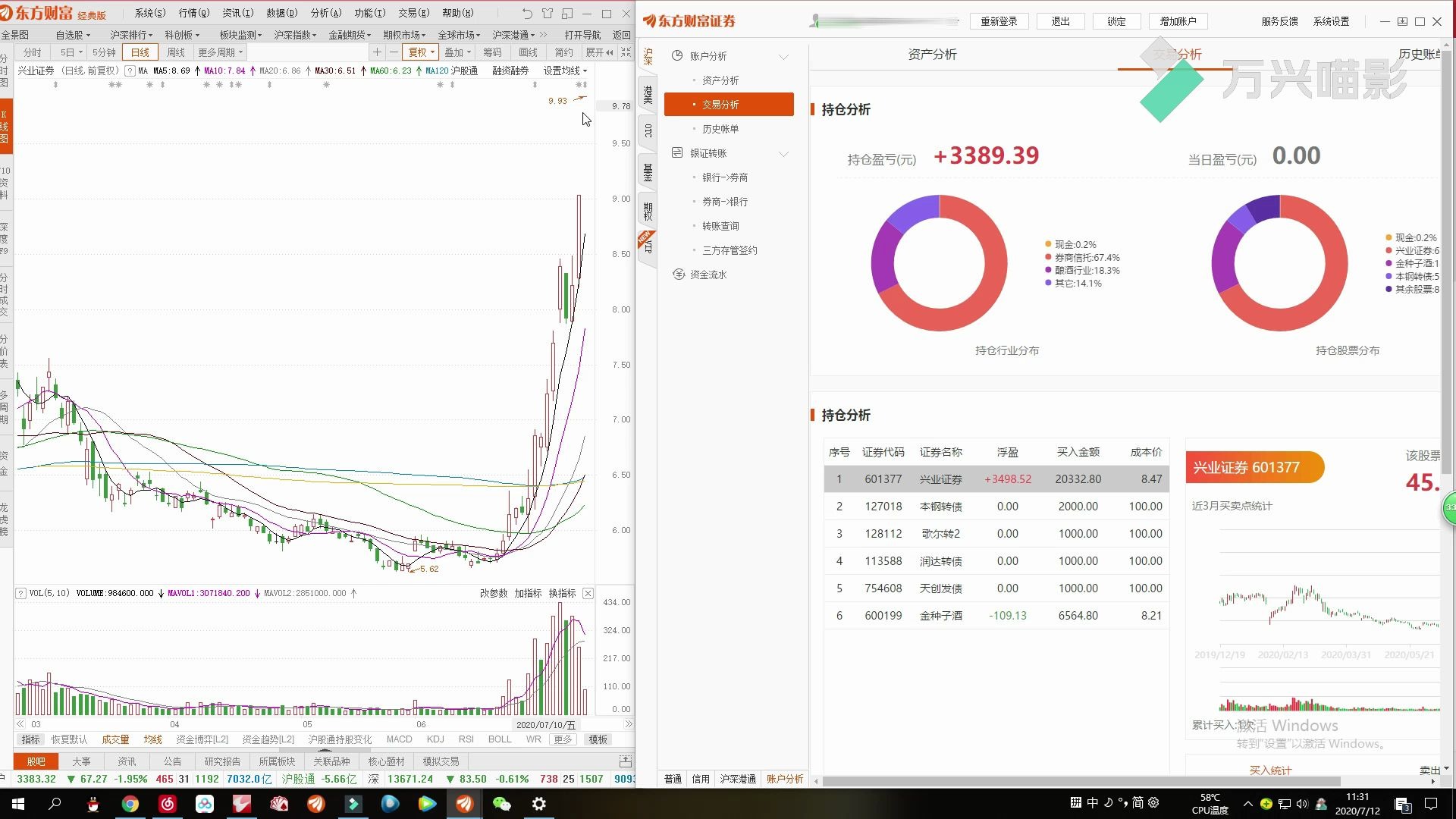Open the 叠加 dropdown
The height and width of the screenshot is (819, 1456).
tap(457, 52)
